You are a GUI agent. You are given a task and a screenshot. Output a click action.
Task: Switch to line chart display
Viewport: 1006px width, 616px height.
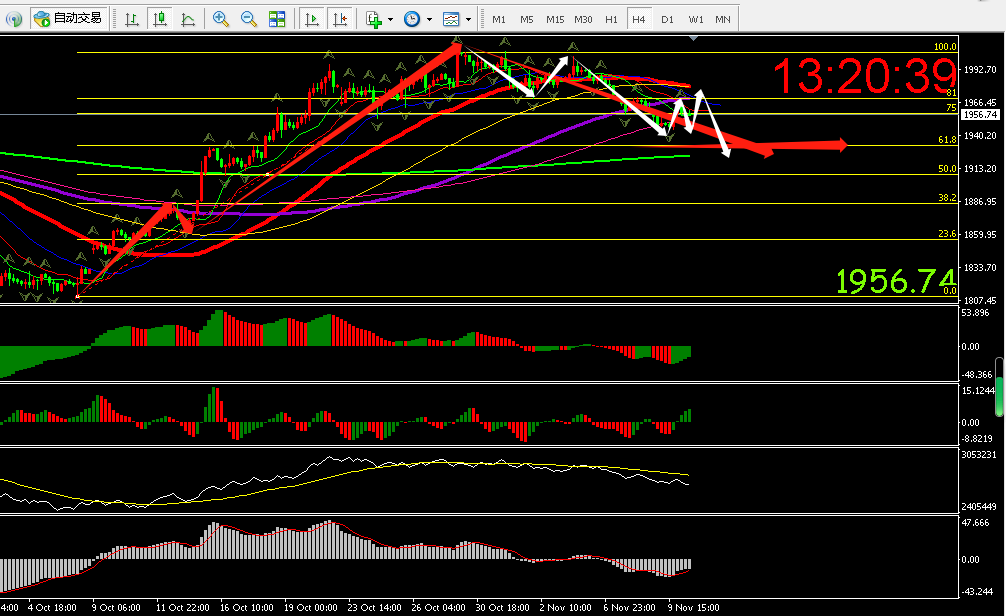click(x=187, y=19)
